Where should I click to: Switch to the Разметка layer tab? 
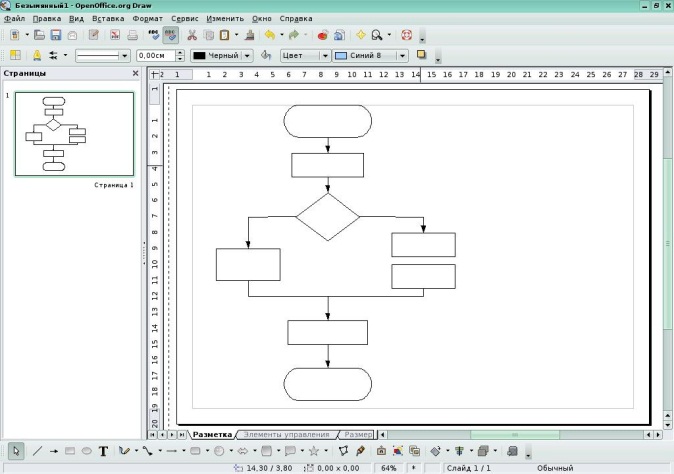pos(212,434)
